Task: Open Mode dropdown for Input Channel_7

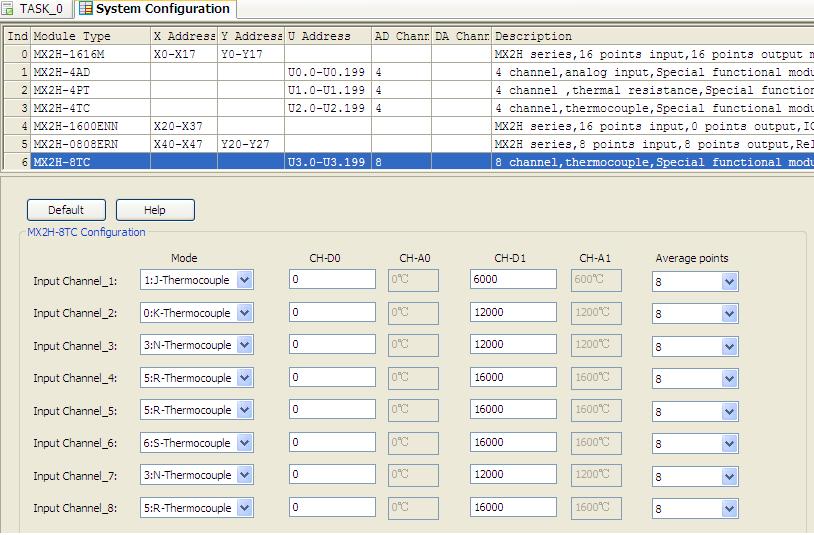Action: point(245,475)
